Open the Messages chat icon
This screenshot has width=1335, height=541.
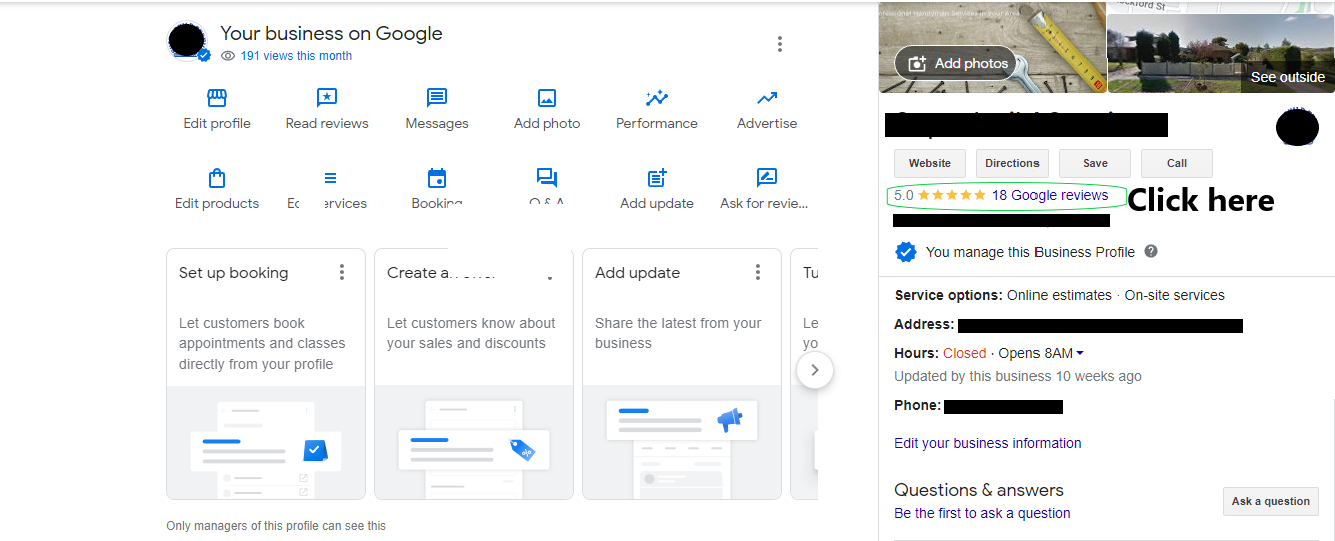click(x=437, y=98)
